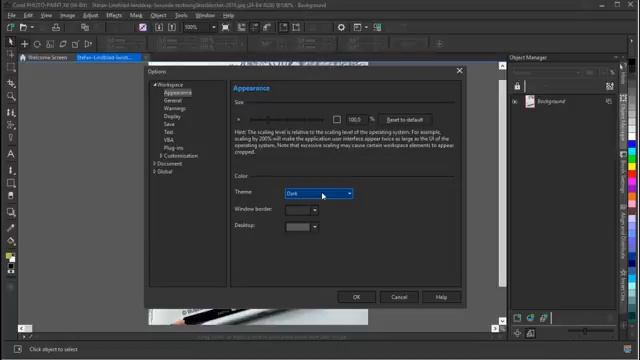Screen dimensions: 640x360
Task: Click OK in the Options dialog
Action: (x=356, y=297)
